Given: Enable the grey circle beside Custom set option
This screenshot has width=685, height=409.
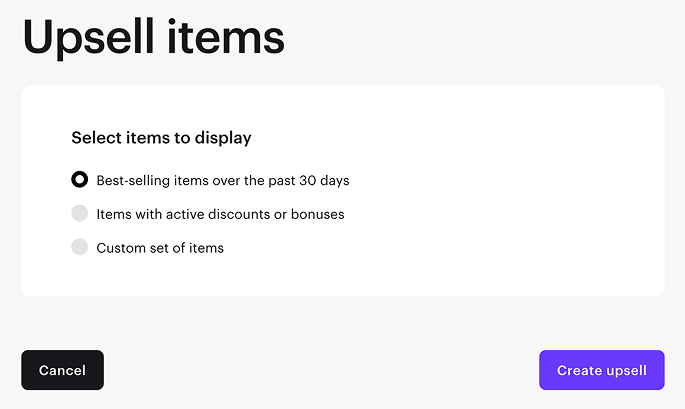Looking at the screenshot, I should (x=80, y=247).
